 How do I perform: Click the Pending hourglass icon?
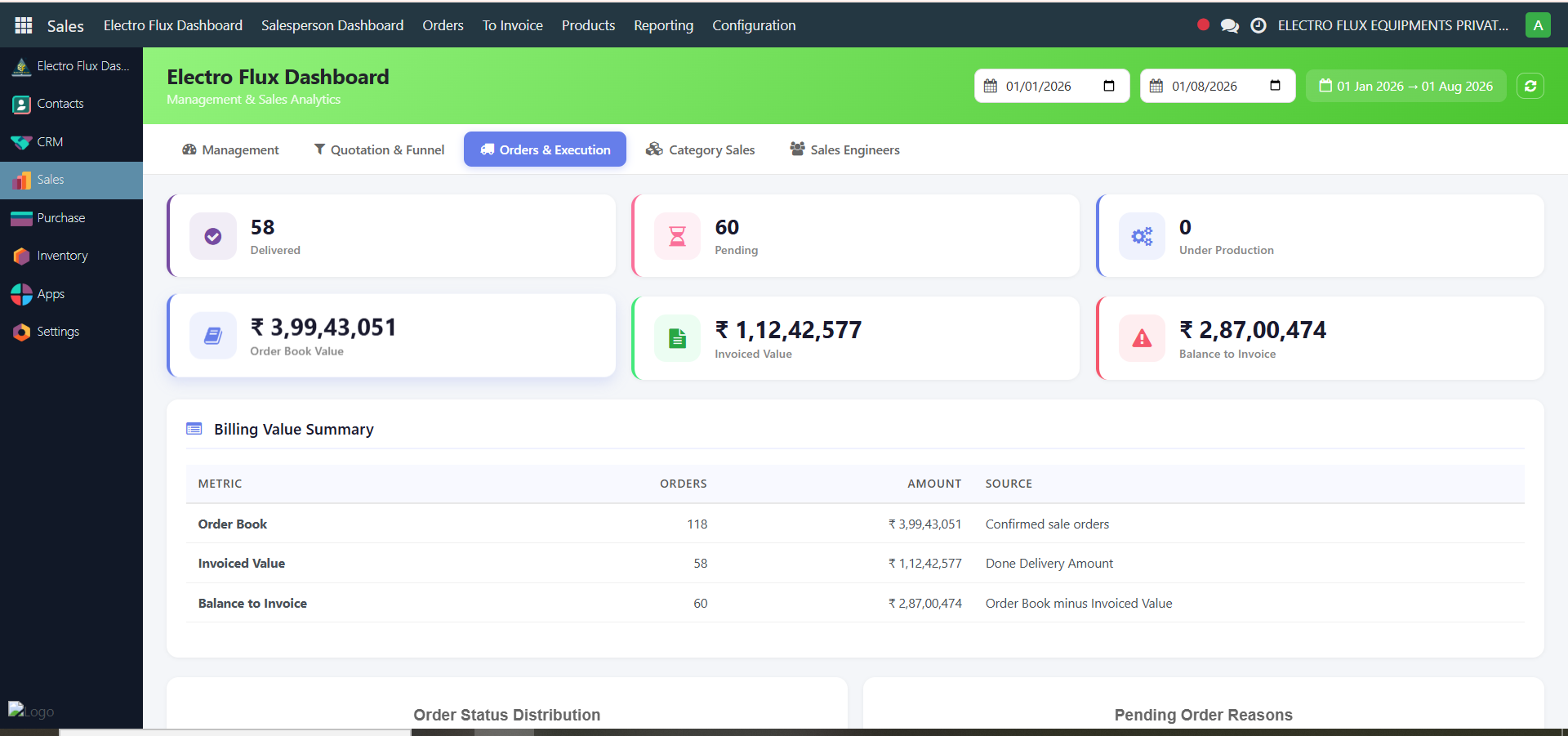(x=678, y=236)
